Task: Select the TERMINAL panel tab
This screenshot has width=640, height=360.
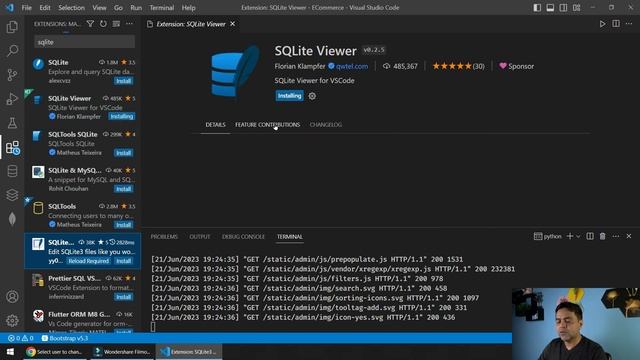Action: (x=290, y=237)
